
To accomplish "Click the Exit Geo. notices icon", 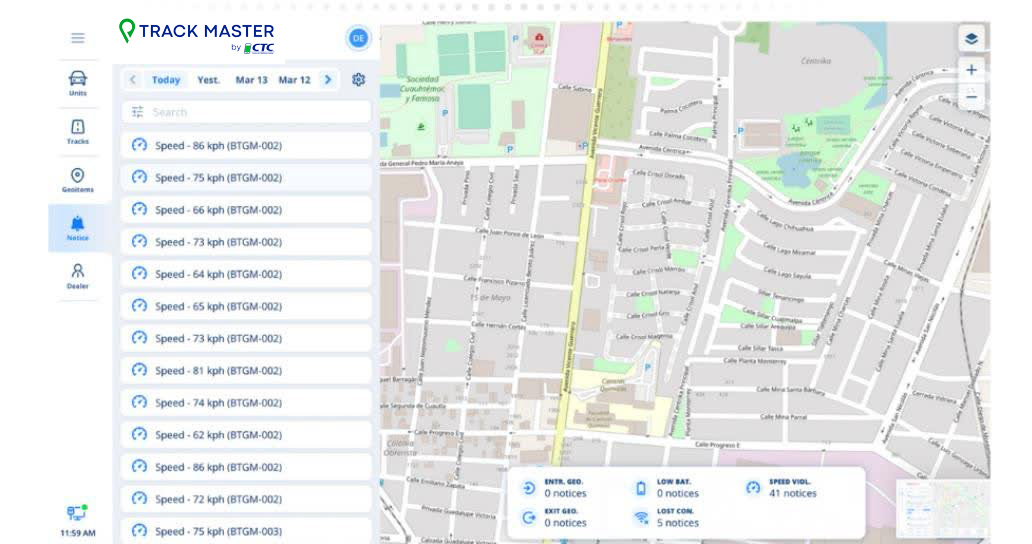I will click(529, 518).
